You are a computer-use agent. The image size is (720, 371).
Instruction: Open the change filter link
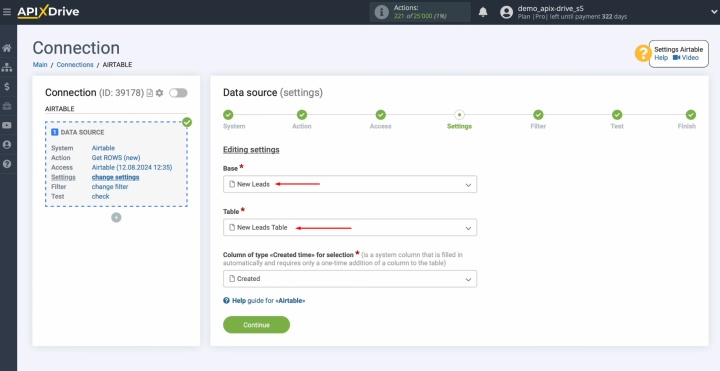[x=110, y=187]
